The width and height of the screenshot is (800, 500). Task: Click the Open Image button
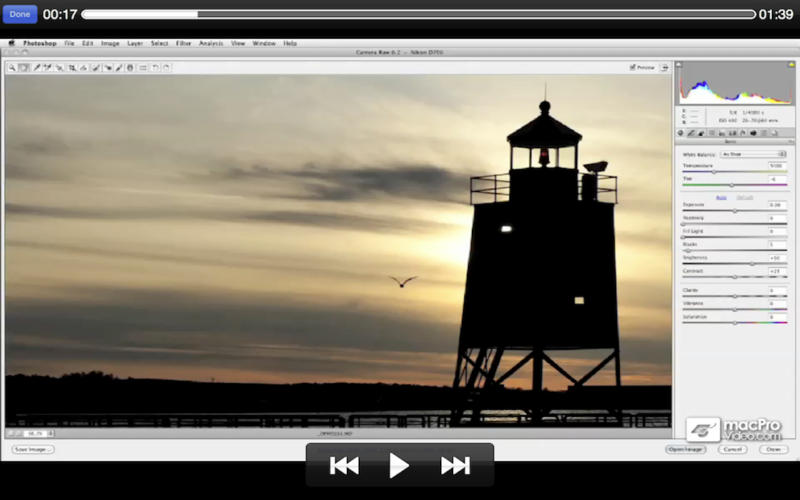click(686, 450)
